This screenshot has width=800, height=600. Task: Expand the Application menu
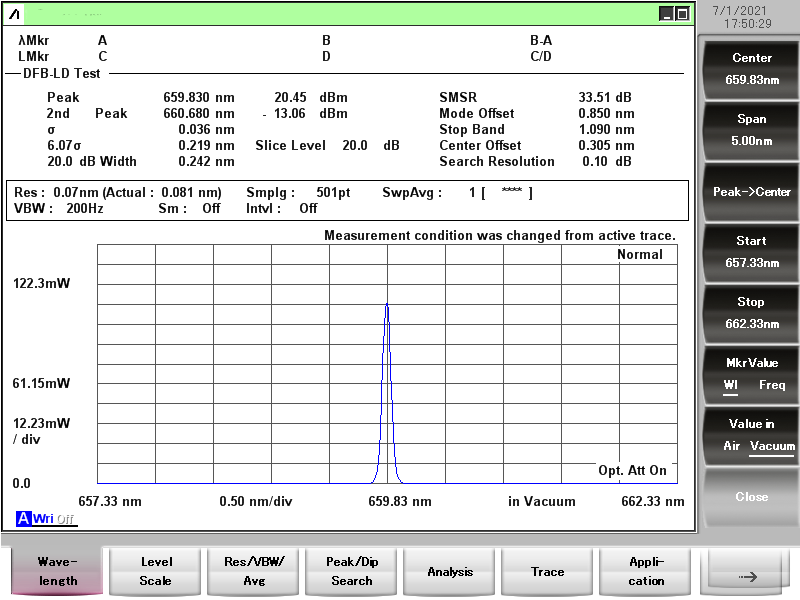646,571
